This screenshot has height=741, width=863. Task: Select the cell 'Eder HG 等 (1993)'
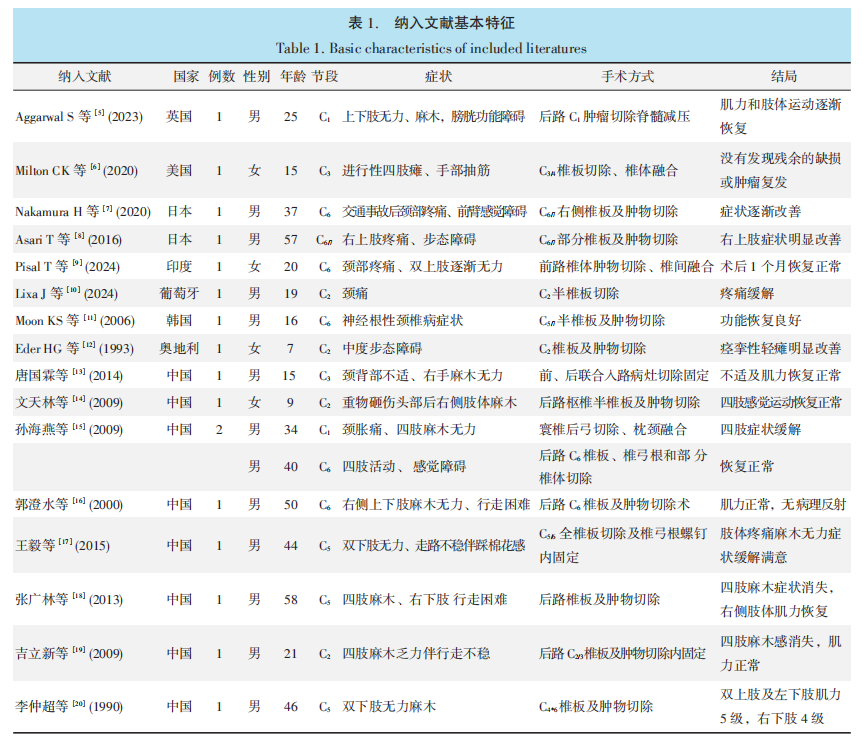74,348
